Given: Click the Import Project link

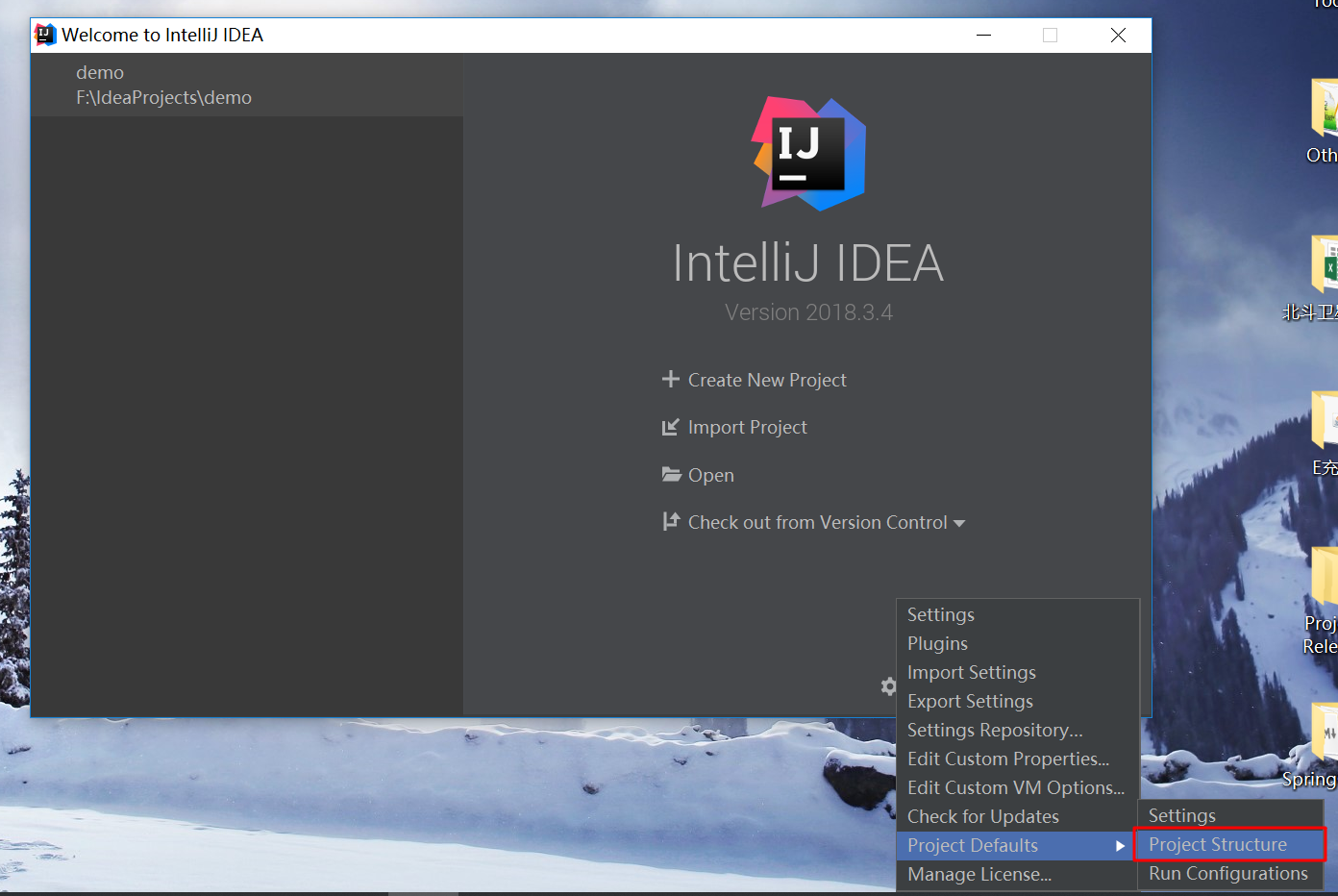Looking at the screenshot, I should (x=748, y=427).
